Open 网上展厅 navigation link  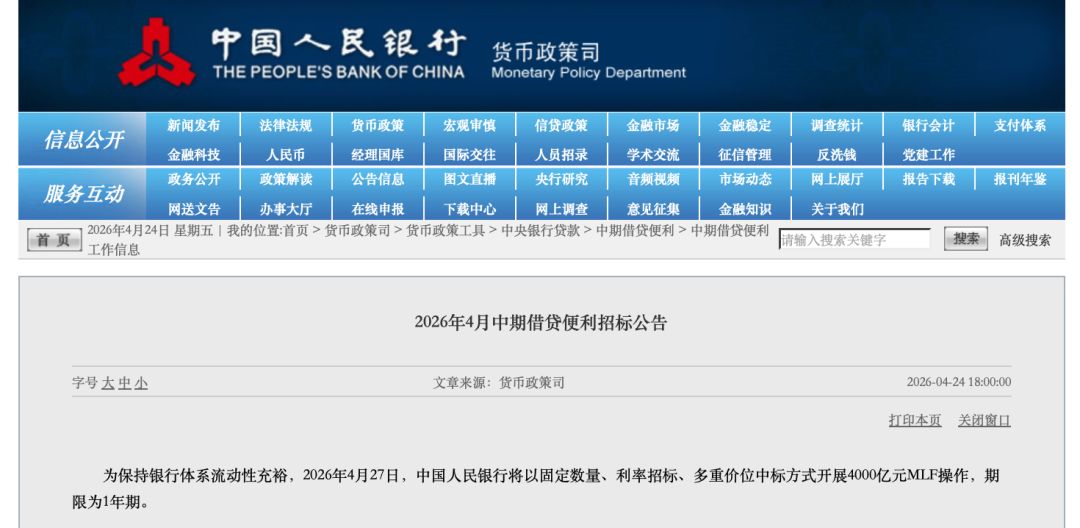point(837,180)
